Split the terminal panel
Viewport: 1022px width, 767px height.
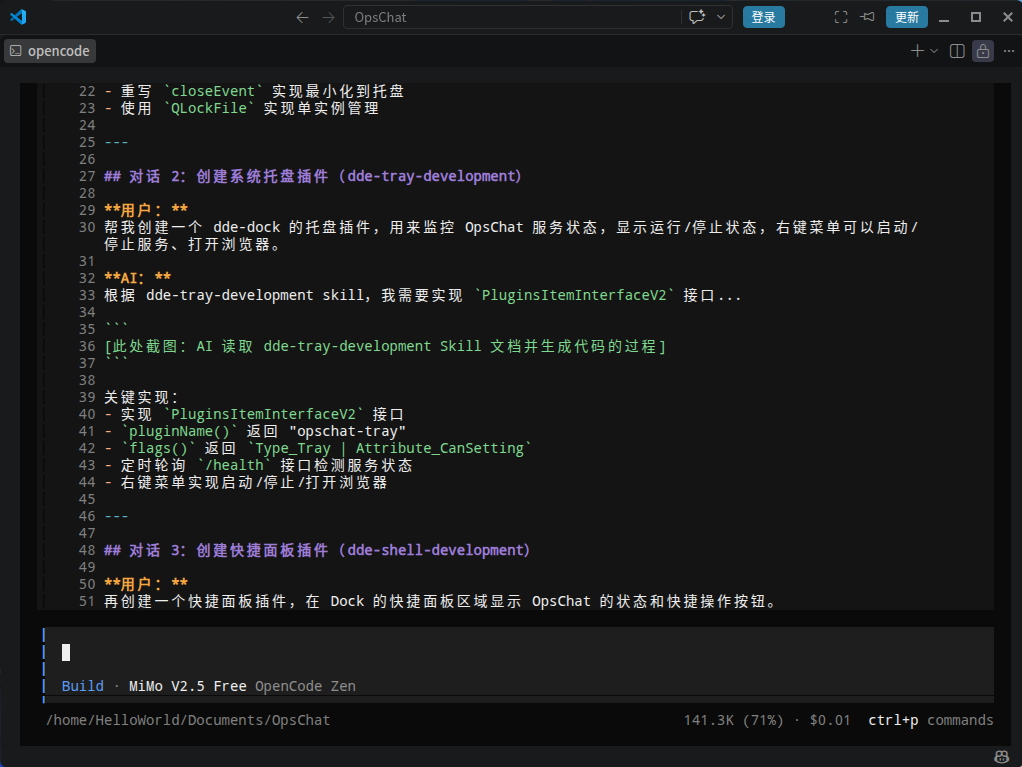pos(957,51)
